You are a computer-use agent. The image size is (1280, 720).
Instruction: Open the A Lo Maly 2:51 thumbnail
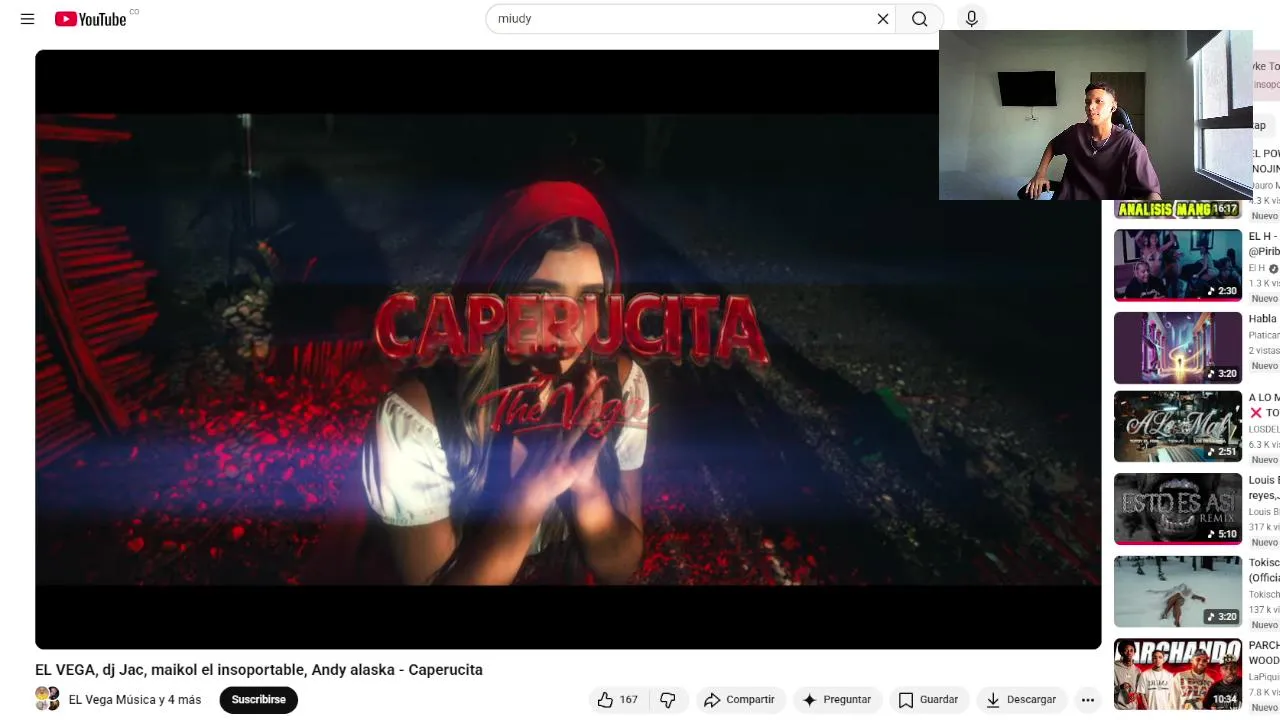pyautogui.click(x=1178, y=427)
